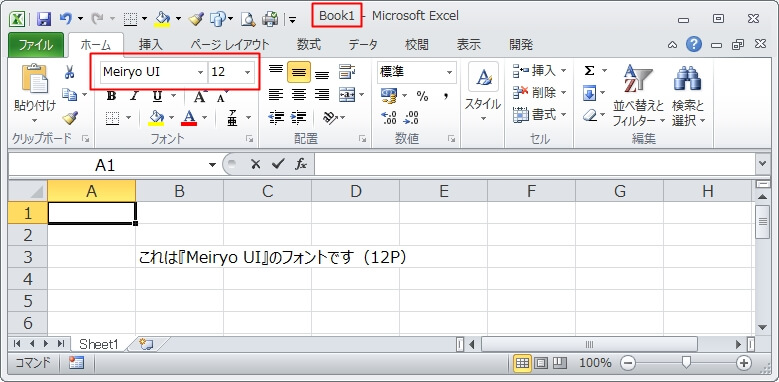779x382 pixels.
Task: Open Excel Help question mark icon
Action: (x=694, y=45)
